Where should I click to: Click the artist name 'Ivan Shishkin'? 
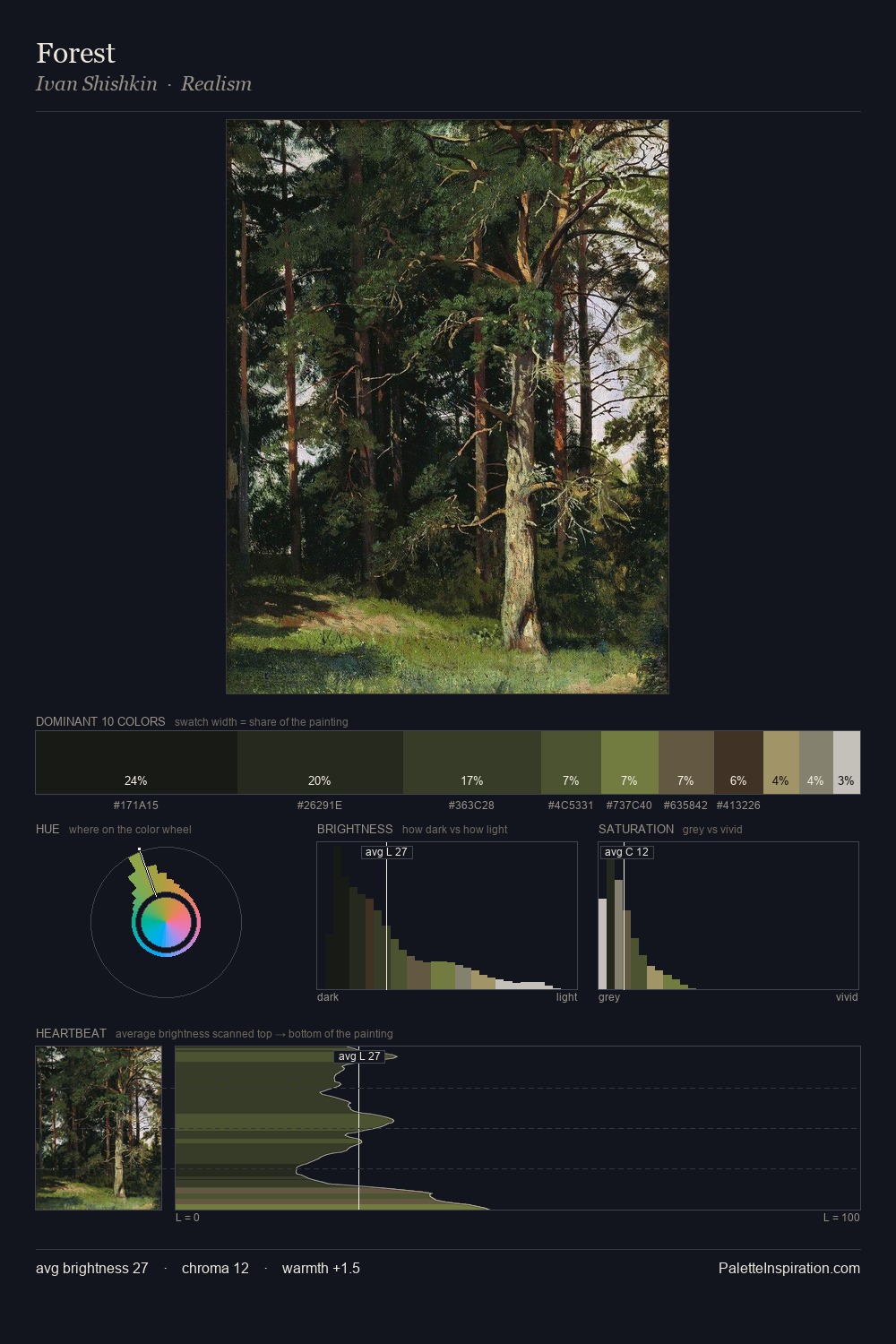coord(96,83)
